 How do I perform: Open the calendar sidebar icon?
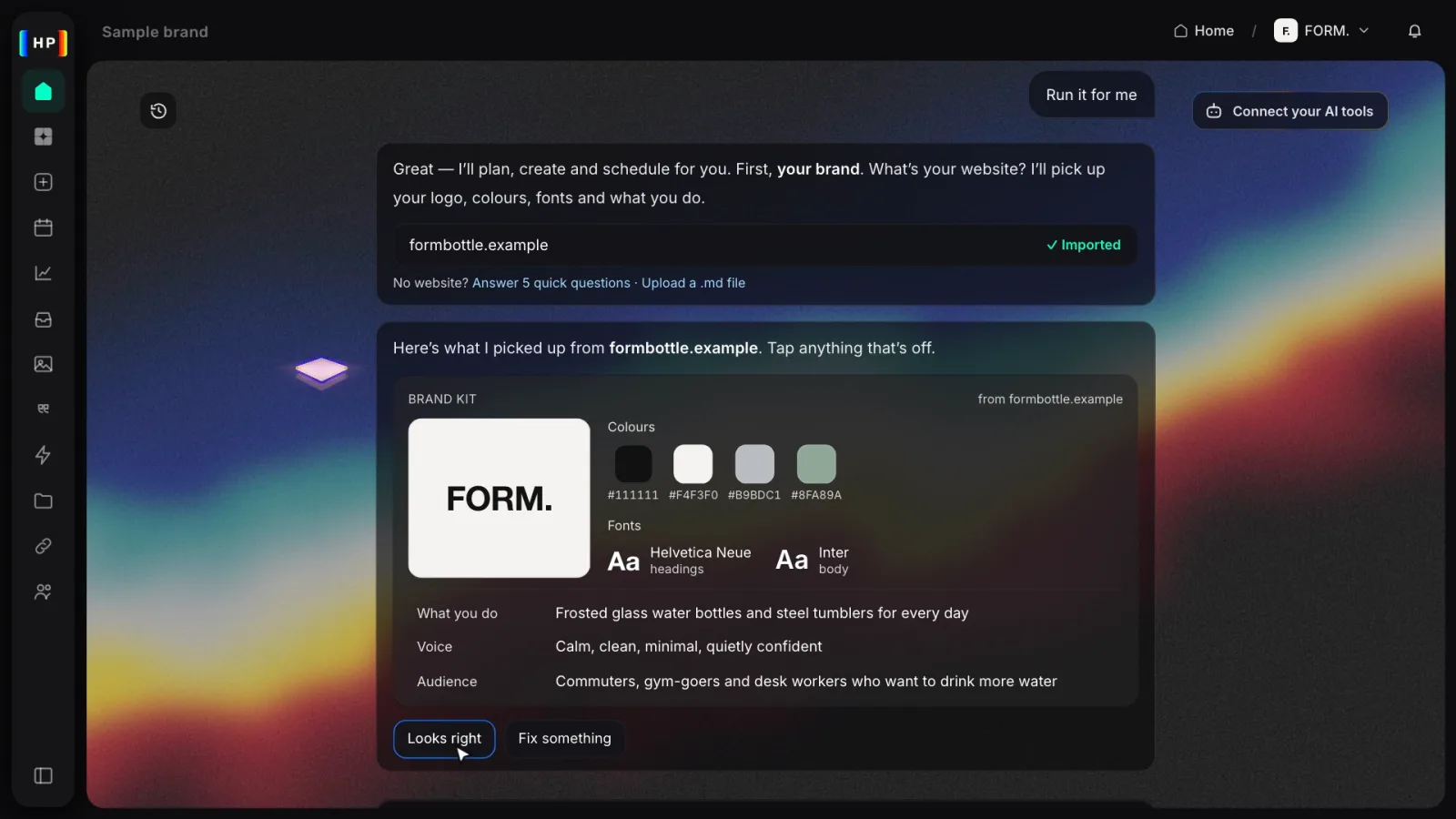43,227
